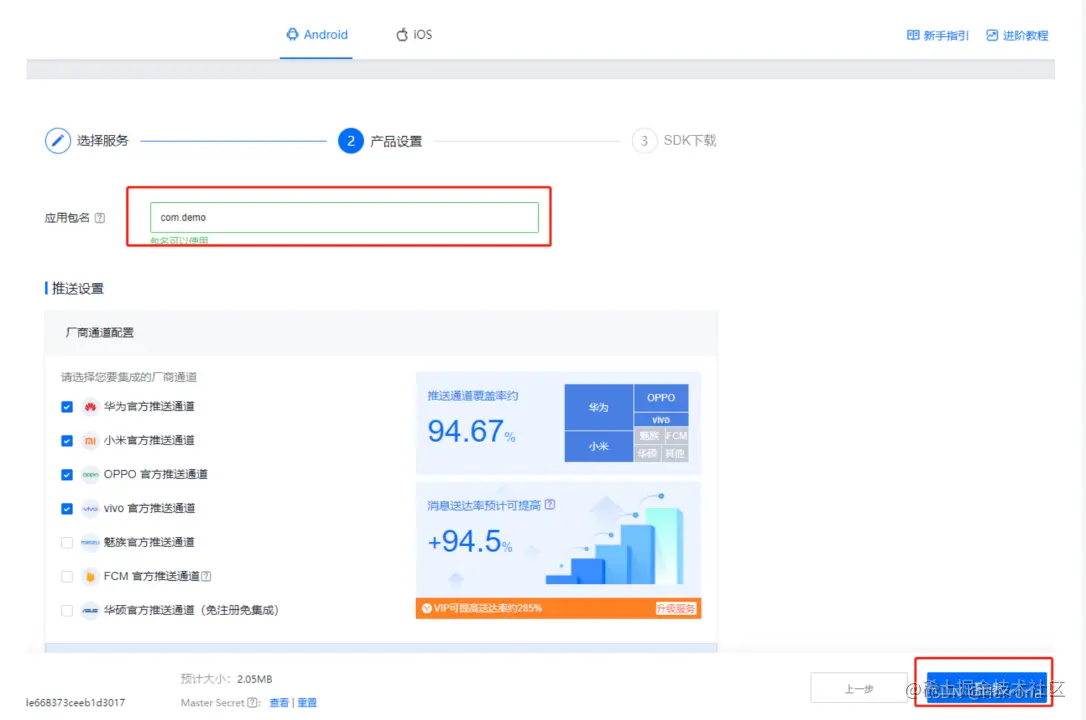Click the Apple logo icon

tap(402, 35)
